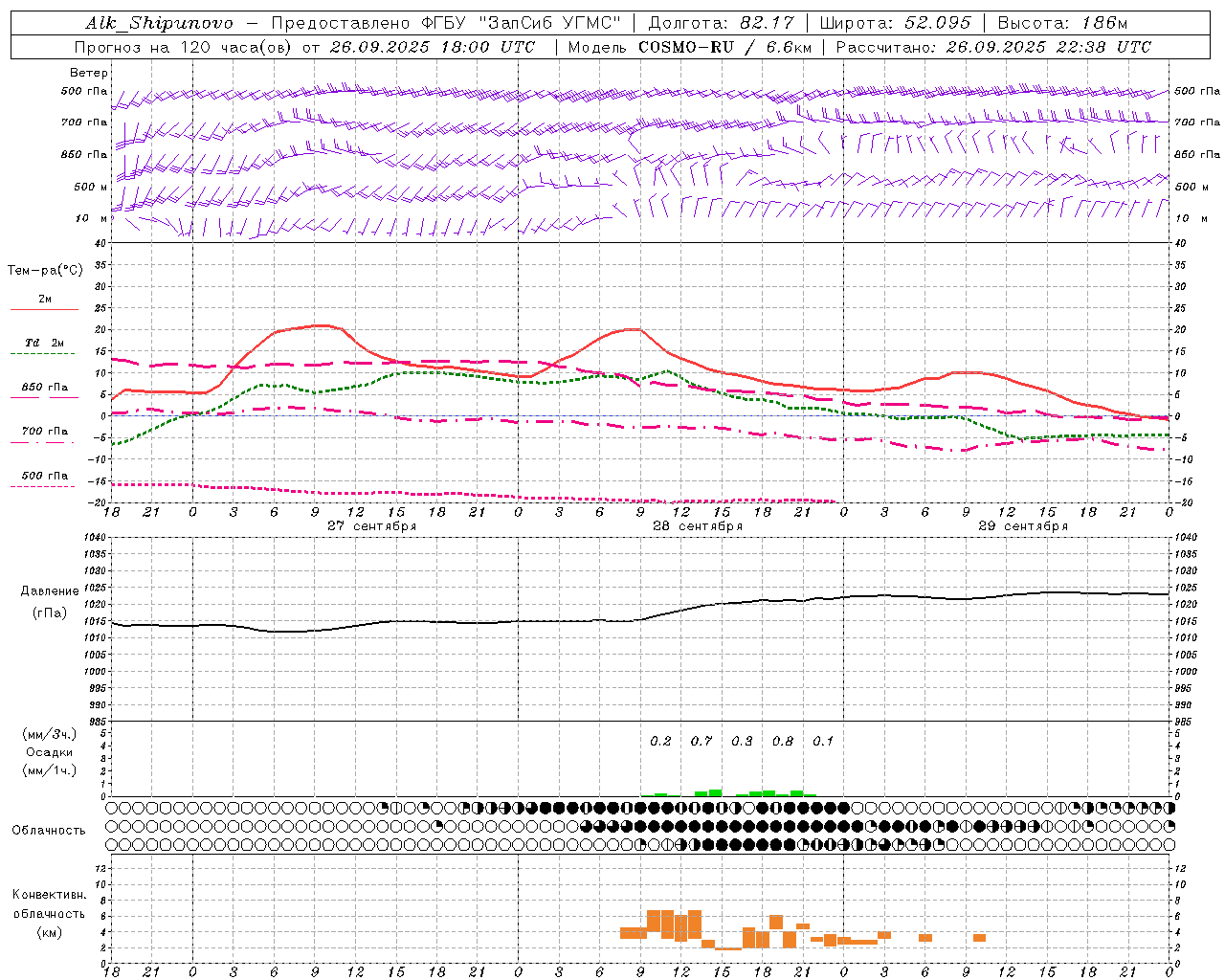1225x980 pixels.
Task: Click the 2м temperature legend entry
Action: 45,299
